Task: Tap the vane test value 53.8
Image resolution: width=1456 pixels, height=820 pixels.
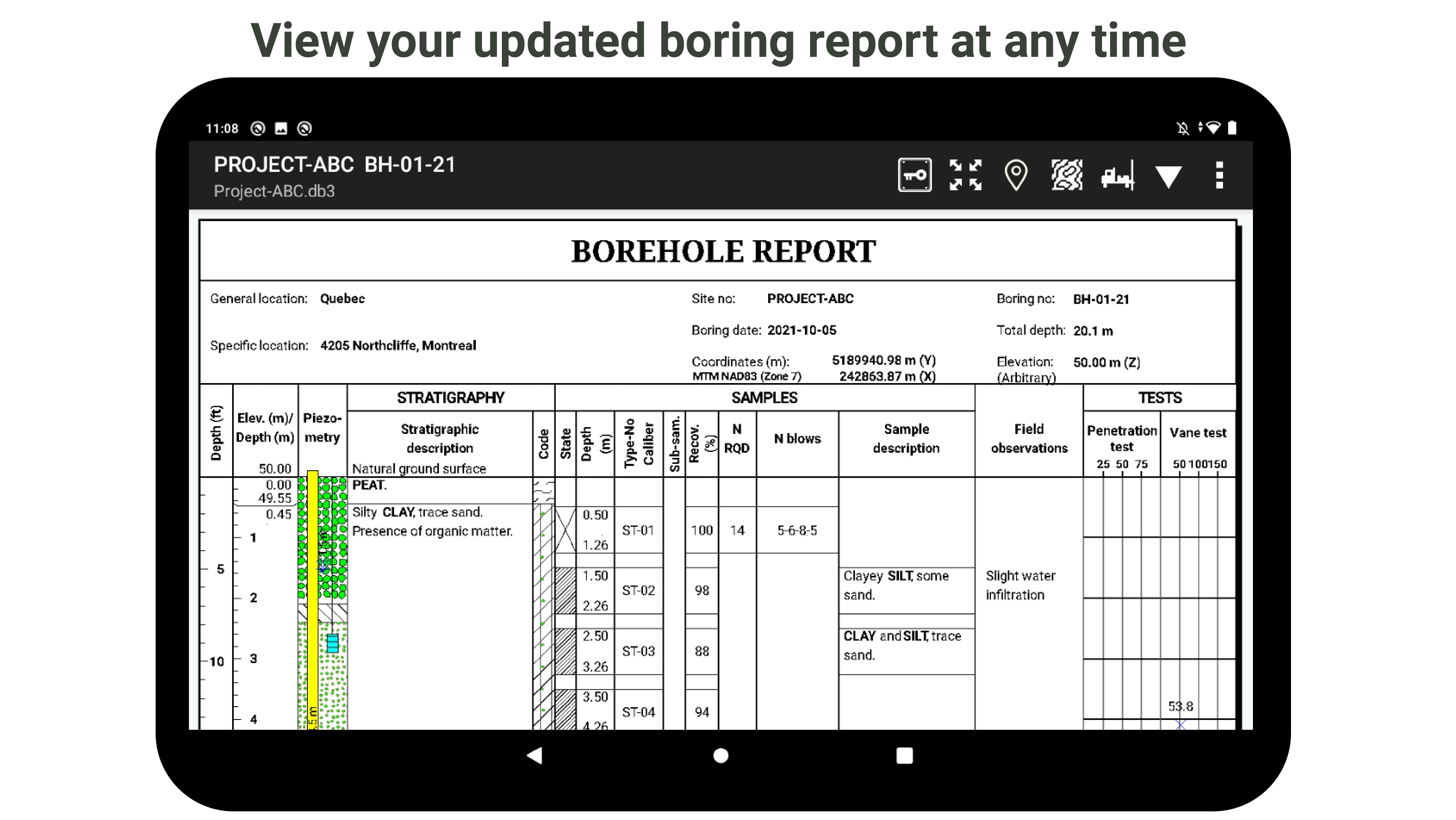Action: (1180, 706)
